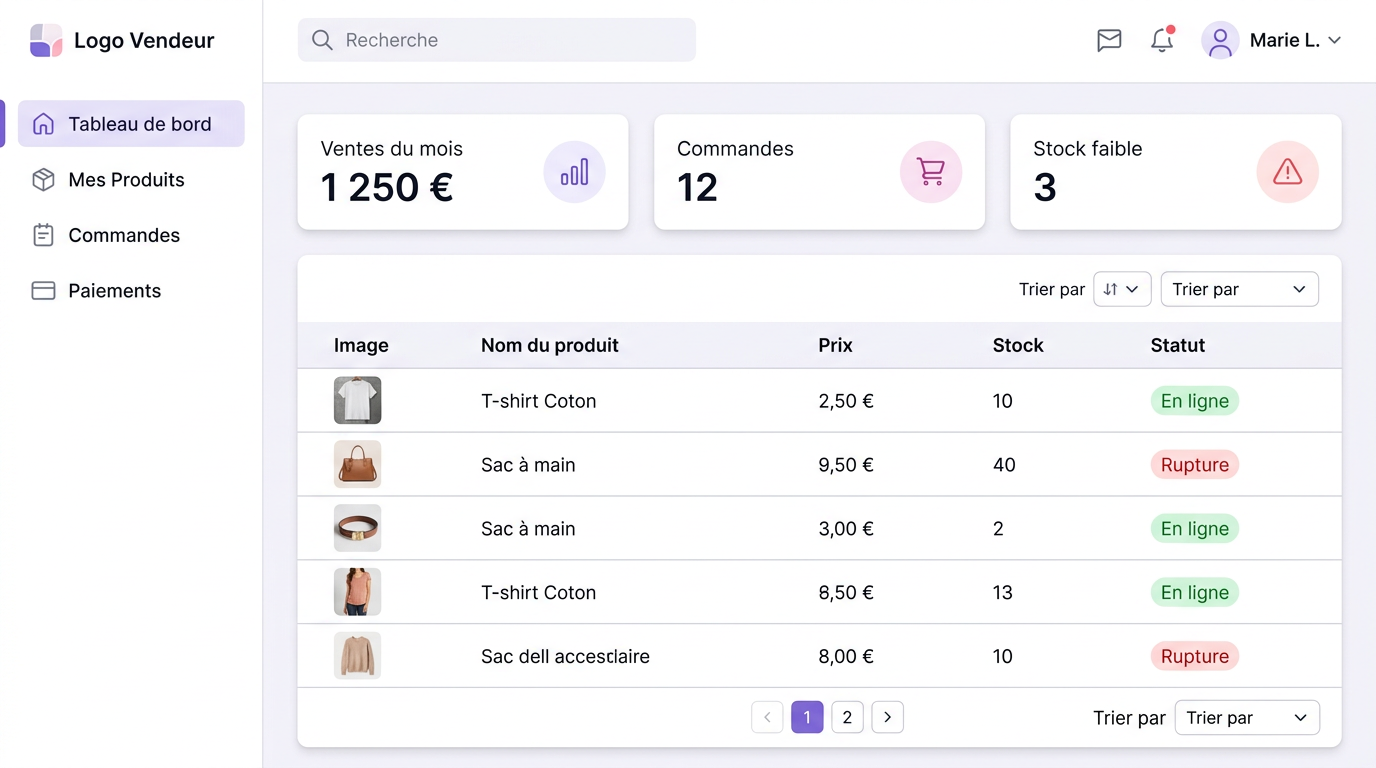Screen dimensions: 1376x768
Task: Click the price 2,50 €
Action: tap(846, 401)
